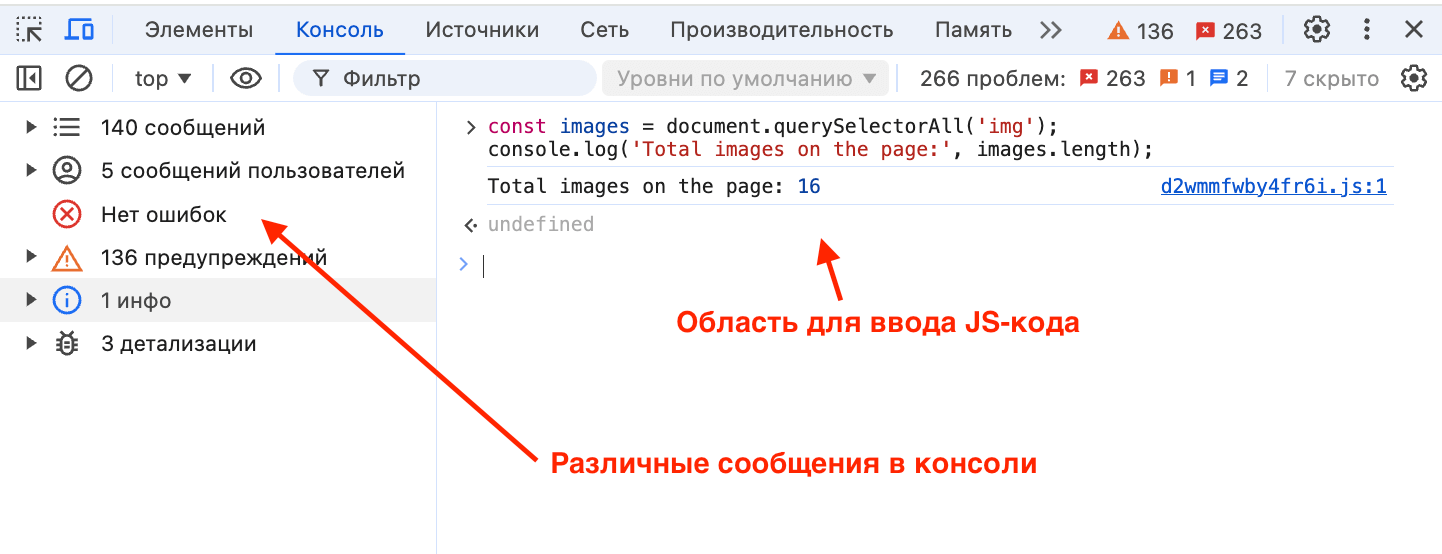Select the Нет ошибок item
This screenshot has width=1442, height=554.
pyautogui.click(x=164, y=214)
